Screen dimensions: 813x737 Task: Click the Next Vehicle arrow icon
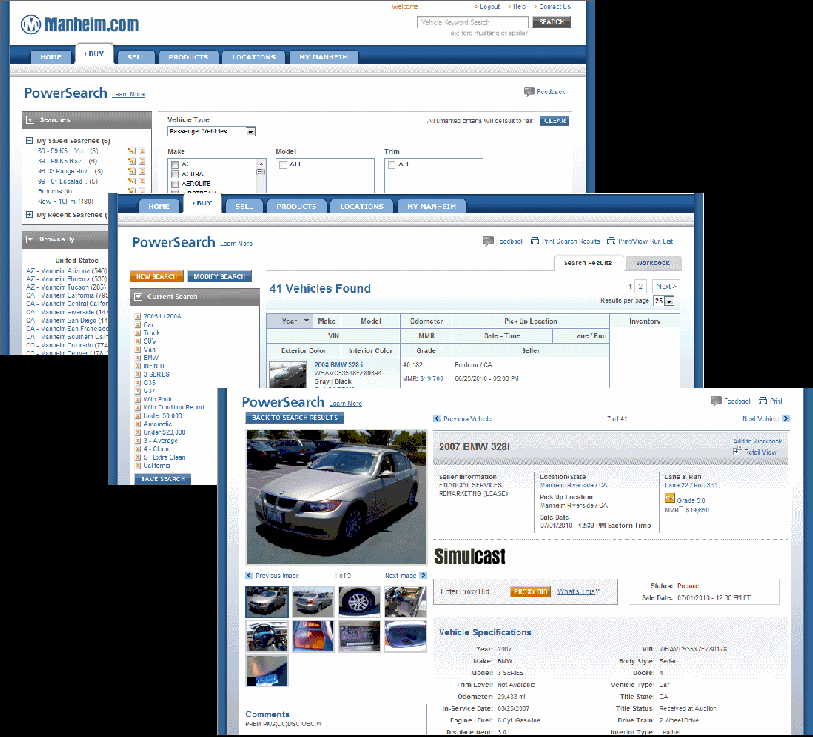tap(786, 419)
